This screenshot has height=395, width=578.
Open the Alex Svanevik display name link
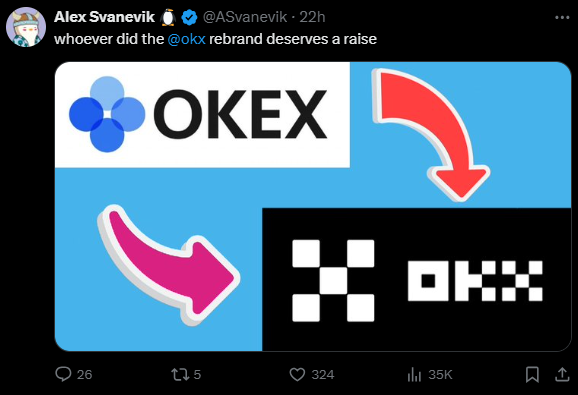[104, 17]
